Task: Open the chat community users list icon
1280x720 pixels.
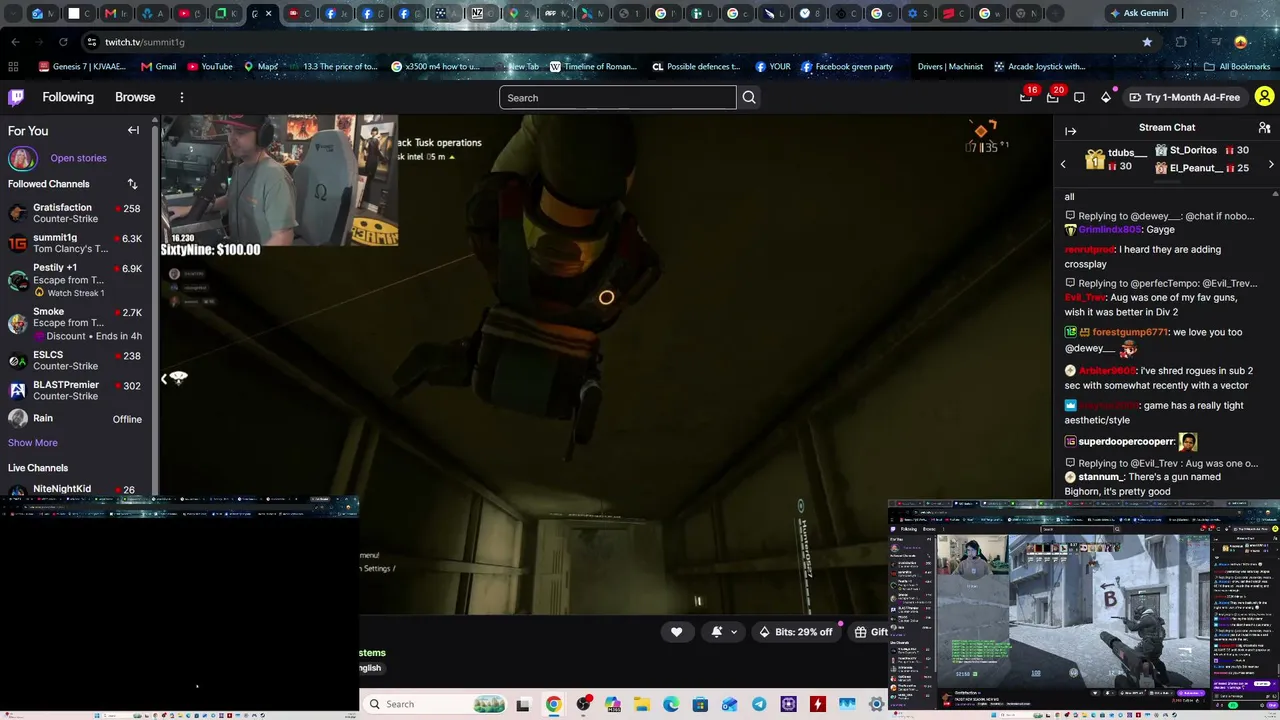Action: pyautogui.click(x=1264, y=128)
